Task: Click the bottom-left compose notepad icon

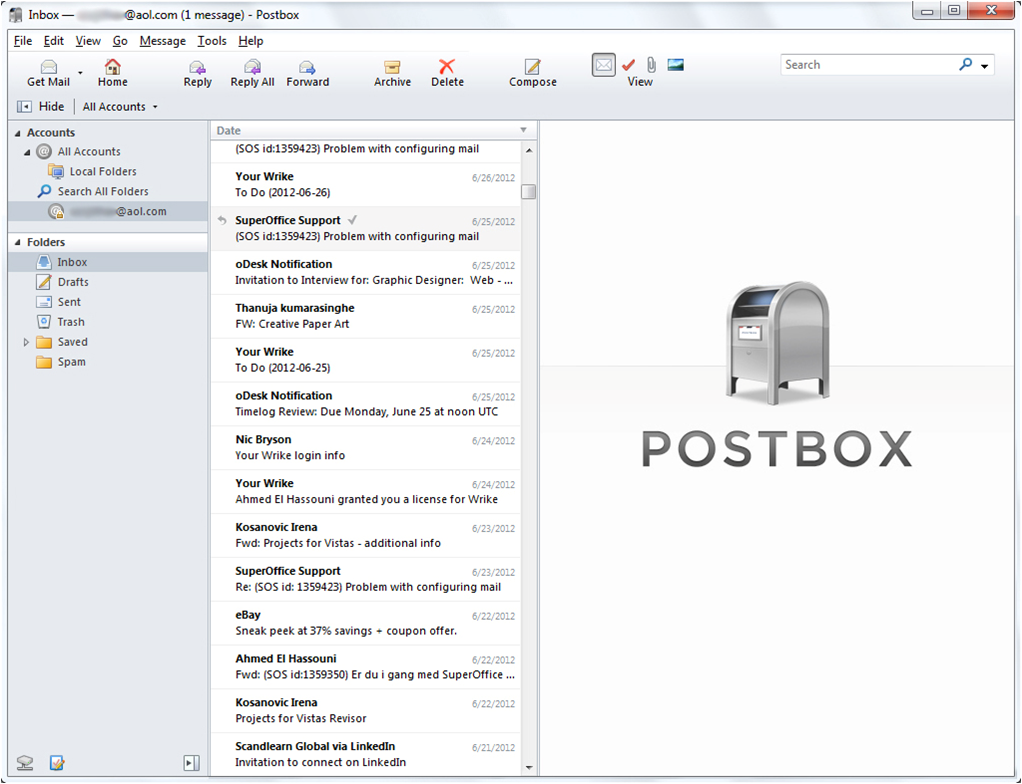Action: (x=57, y=762)
